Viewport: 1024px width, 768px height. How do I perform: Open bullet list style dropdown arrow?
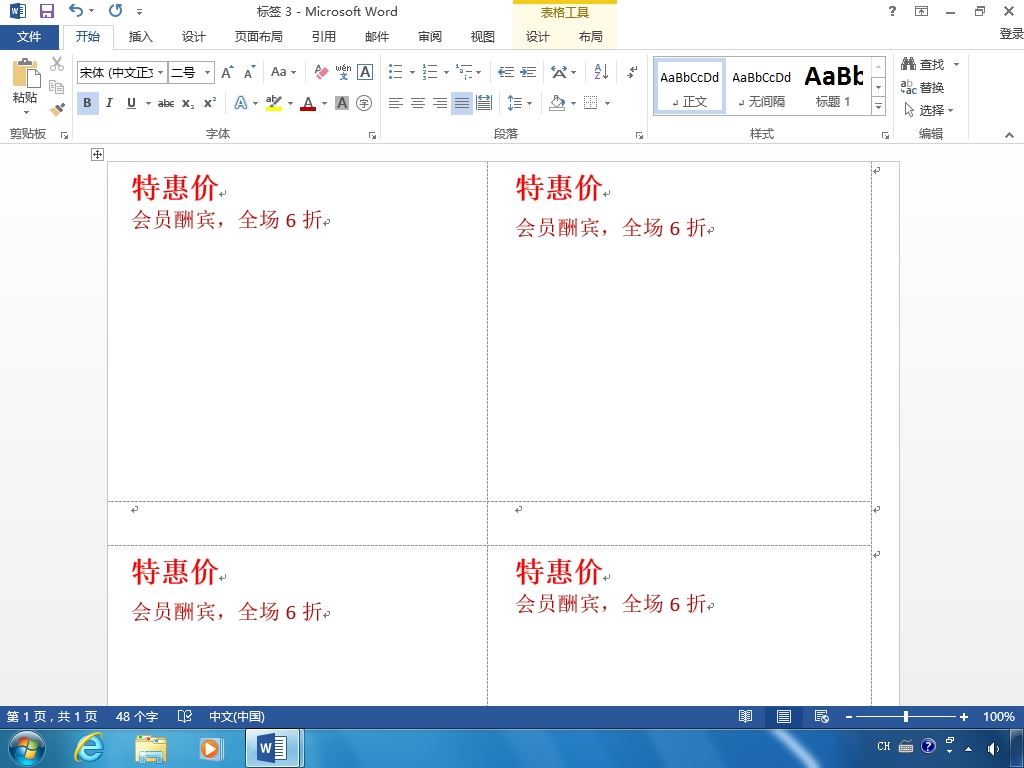[412, 72]
